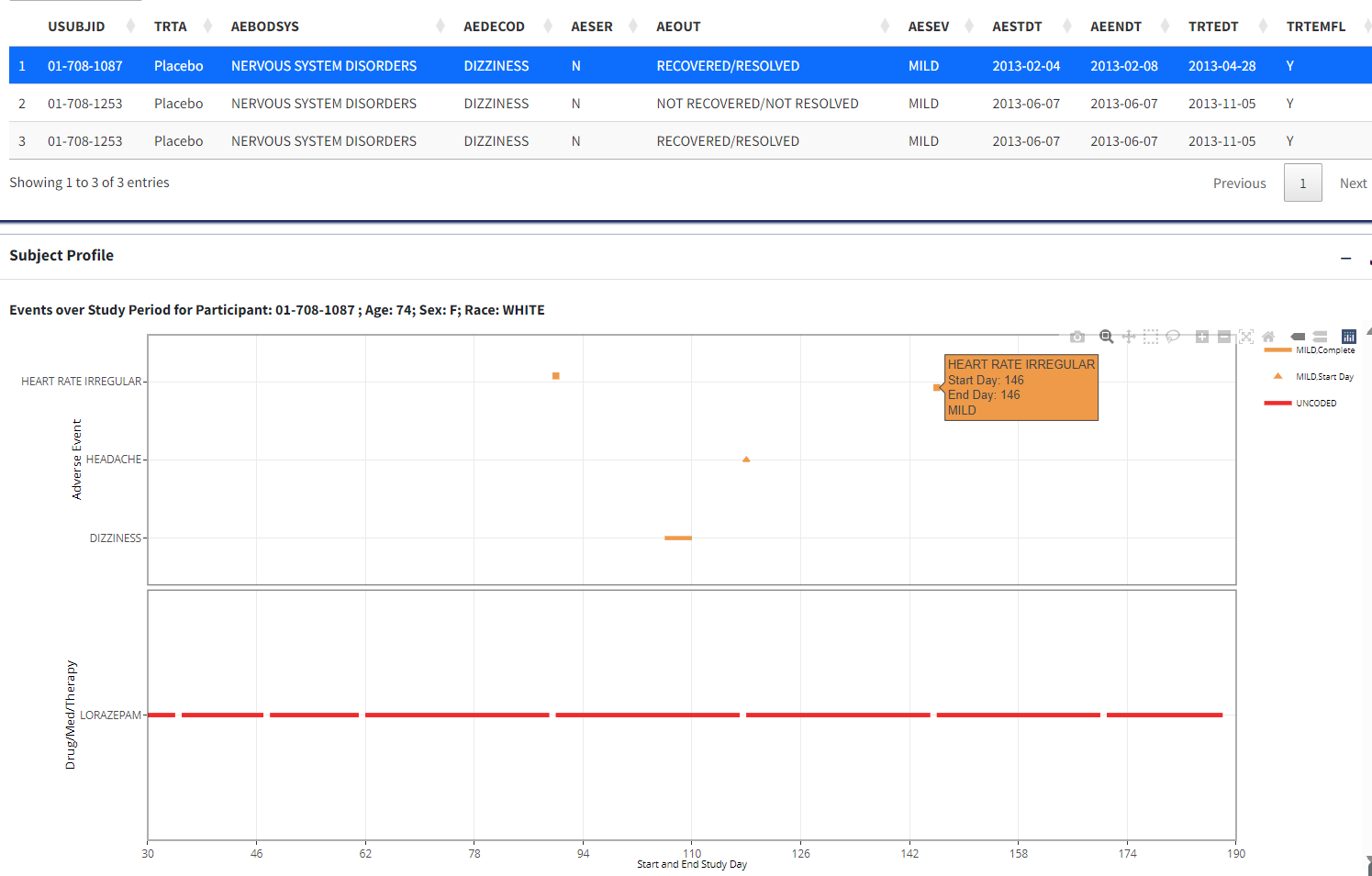Click row 3 MILD severity cell
The width and height of the screenshot is (1372, 876).
[923, 141]
